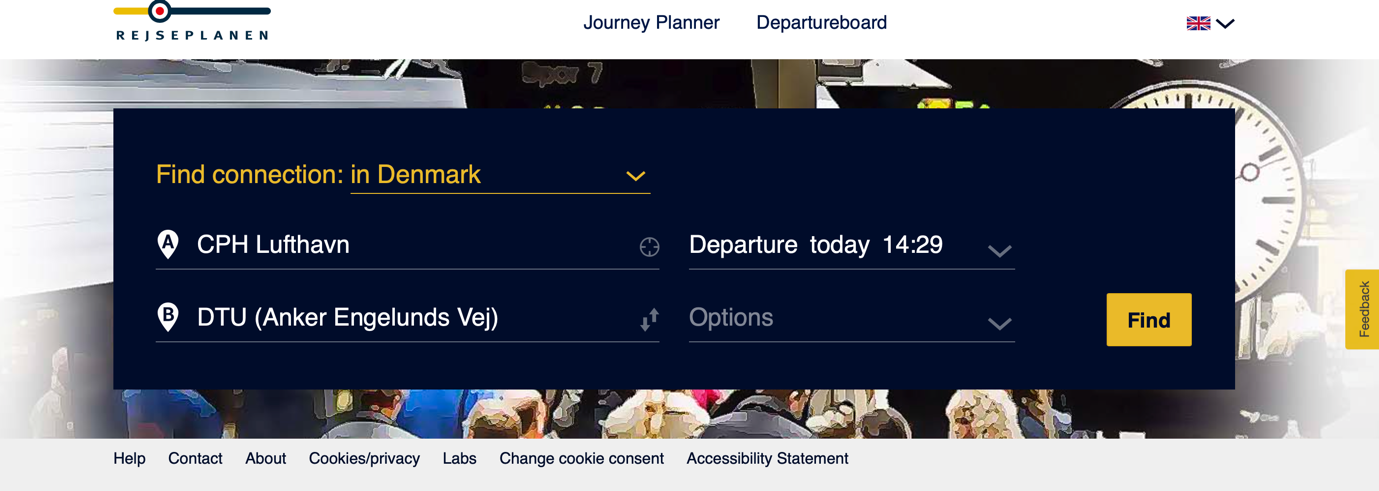
Task: Click the A origin pin marker
Action: pos(168,244)
